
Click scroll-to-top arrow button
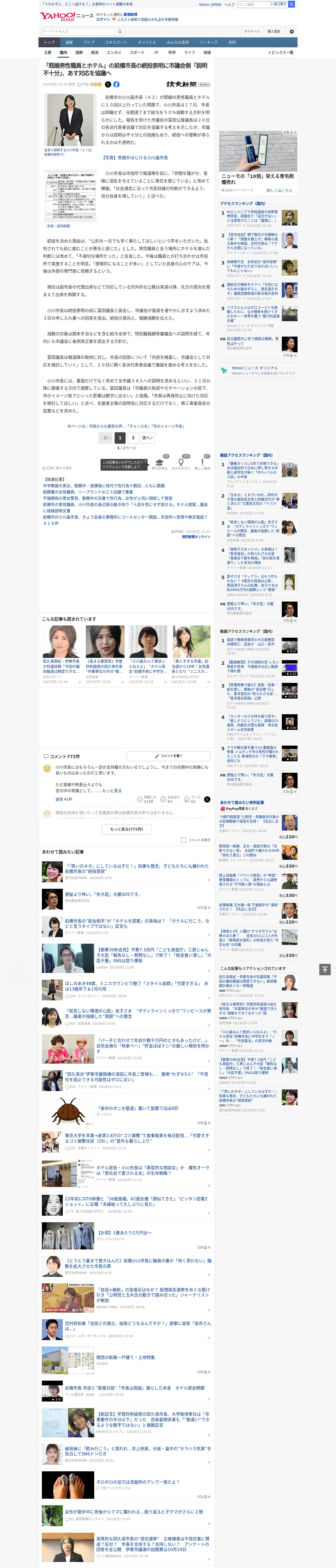(x=324, y=969)
